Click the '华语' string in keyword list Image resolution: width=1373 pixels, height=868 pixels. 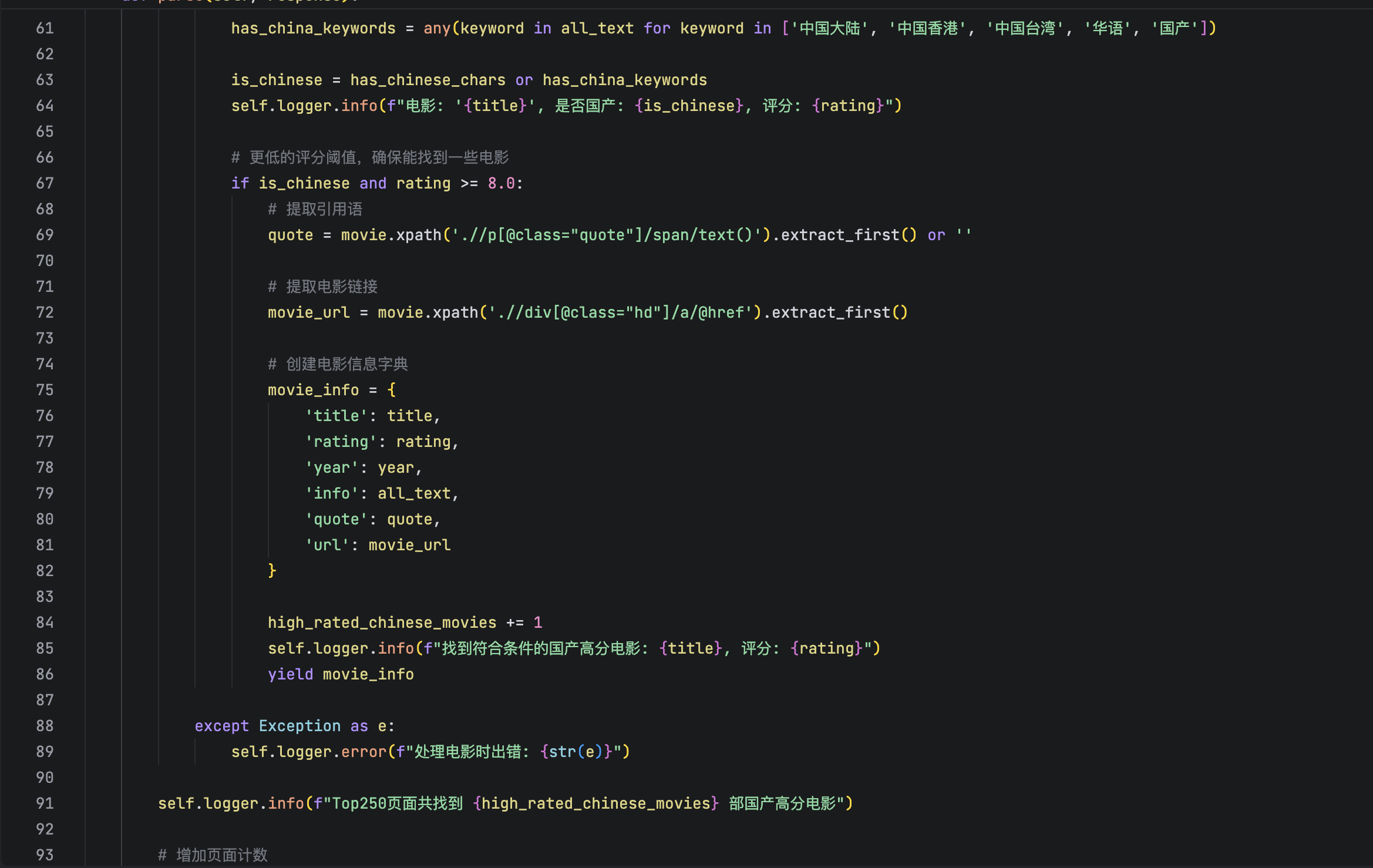click(x=1108, y=28)
